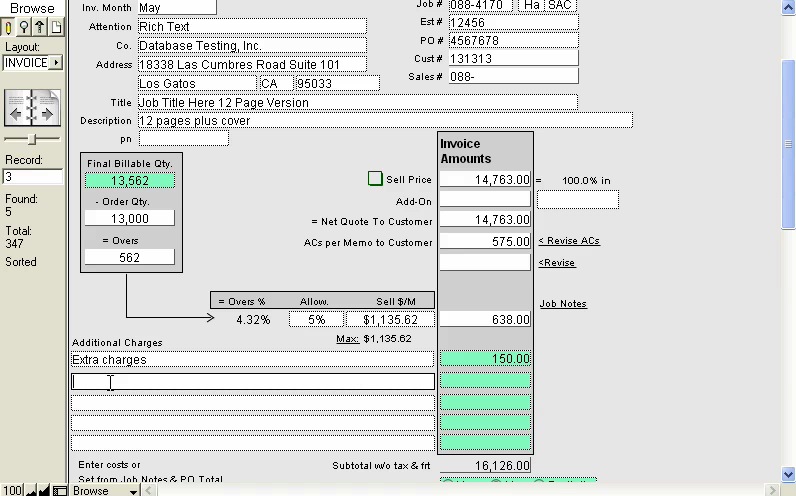Screen dimensions: 796x496
Task: Click the green 150.00 charge amount
Action: pos(485,359)
